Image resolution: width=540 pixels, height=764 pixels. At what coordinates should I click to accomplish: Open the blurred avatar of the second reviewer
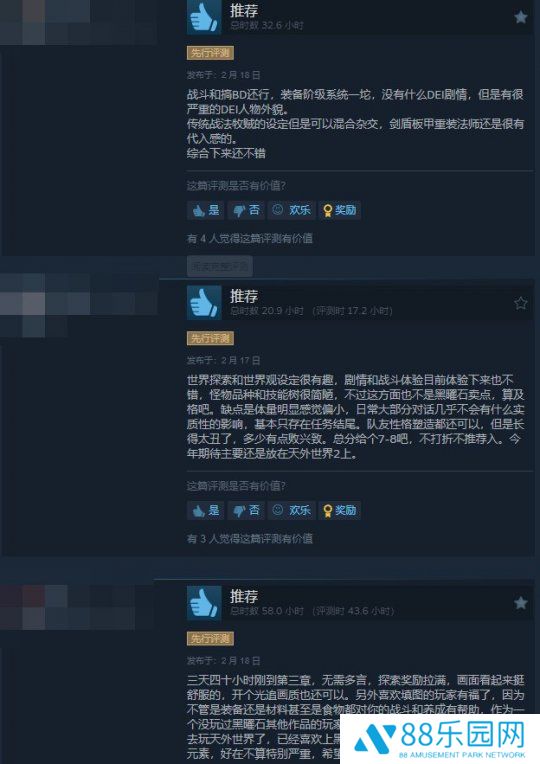[x=78, y=306]
